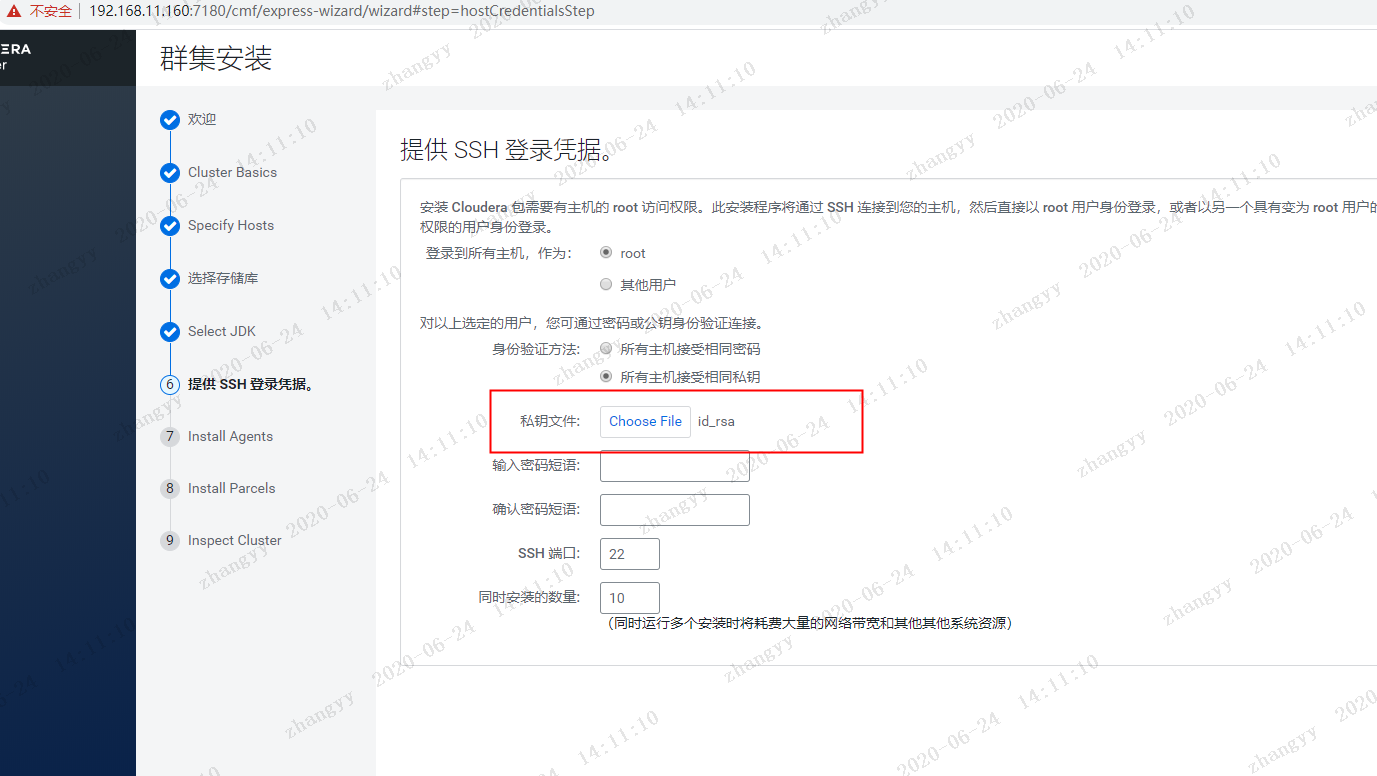
Task: Choose 所有主机接受相同私钥 authentication option
Action: [606, 377]
